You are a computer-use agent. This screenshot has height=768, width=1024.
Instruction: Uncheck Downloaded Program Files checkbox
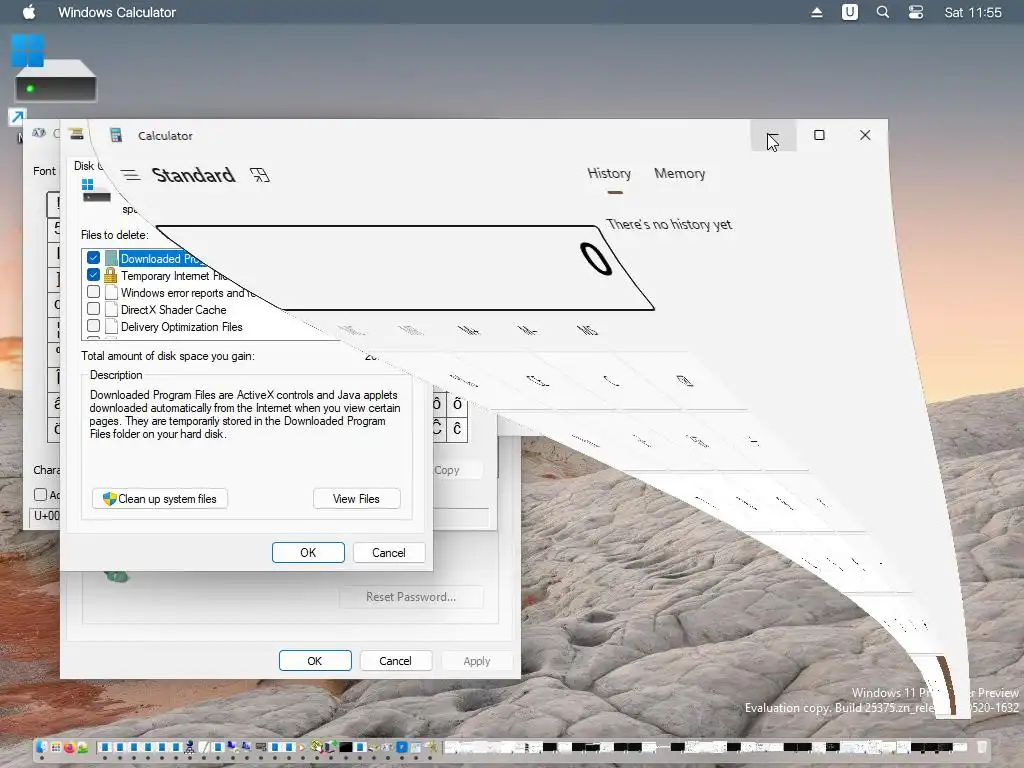pos(93,258)
